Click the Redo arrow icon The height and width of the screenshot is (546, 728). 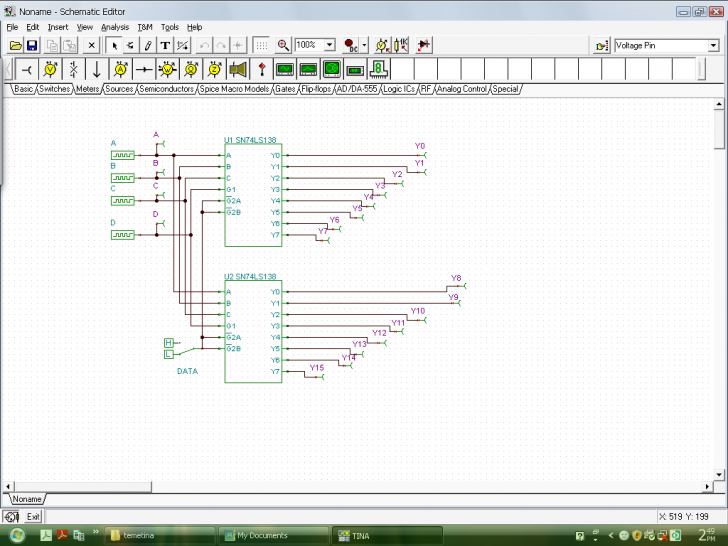221,46
